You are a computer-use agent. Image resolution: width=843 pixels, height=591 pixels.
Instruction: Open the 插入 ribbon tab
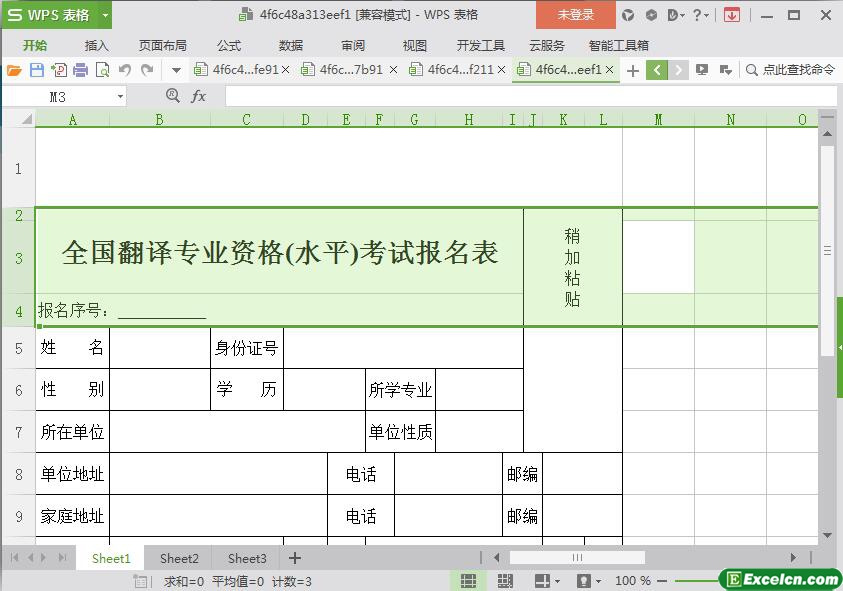pos(96,46)
